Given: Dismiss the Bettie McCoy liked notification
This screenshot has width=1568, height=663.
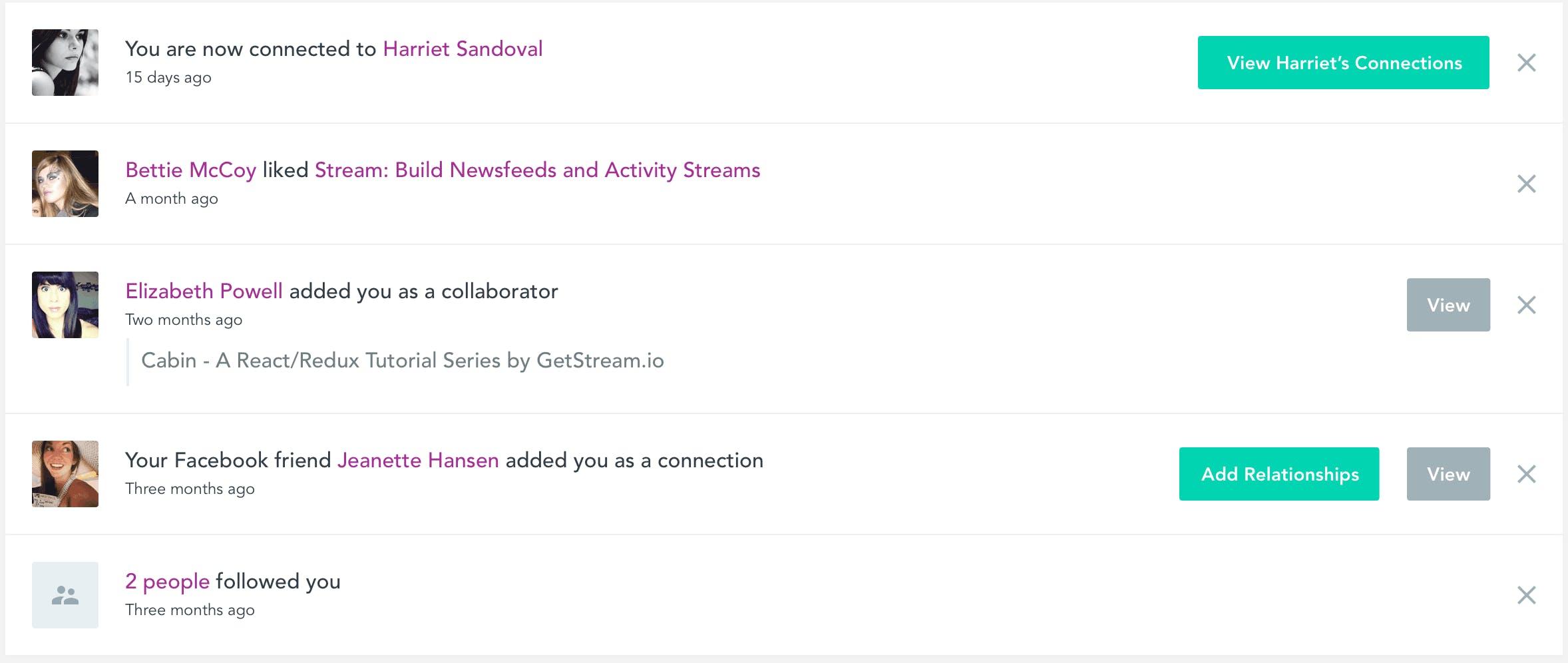Looking at the screenshot, I should (x=1526, y=184).
